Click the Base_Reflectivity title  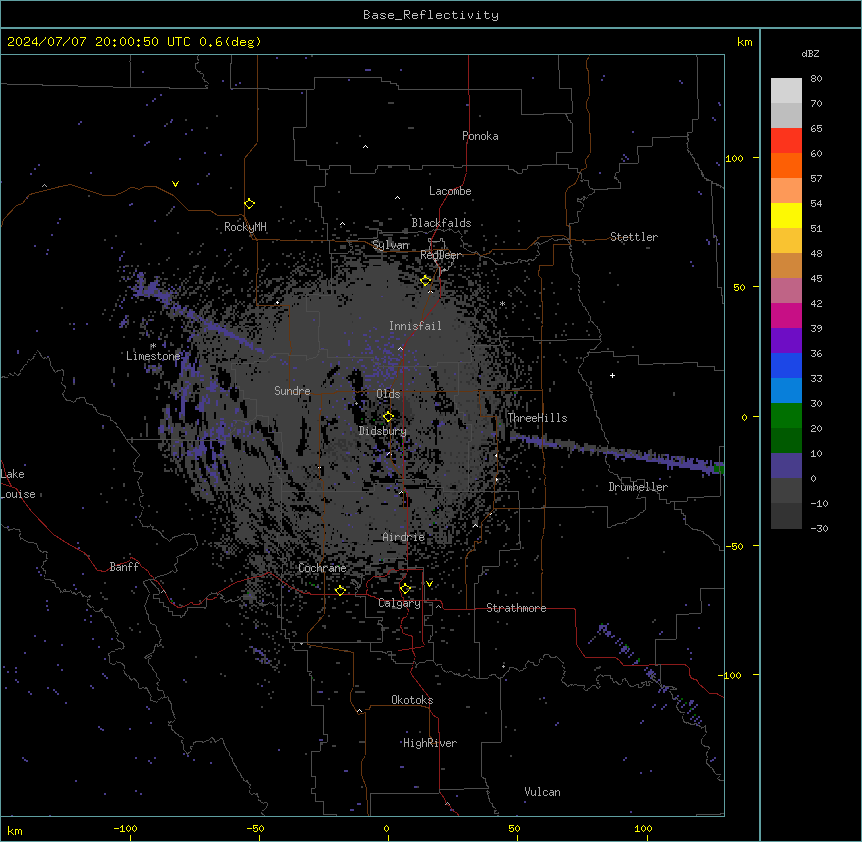[431, 15]
